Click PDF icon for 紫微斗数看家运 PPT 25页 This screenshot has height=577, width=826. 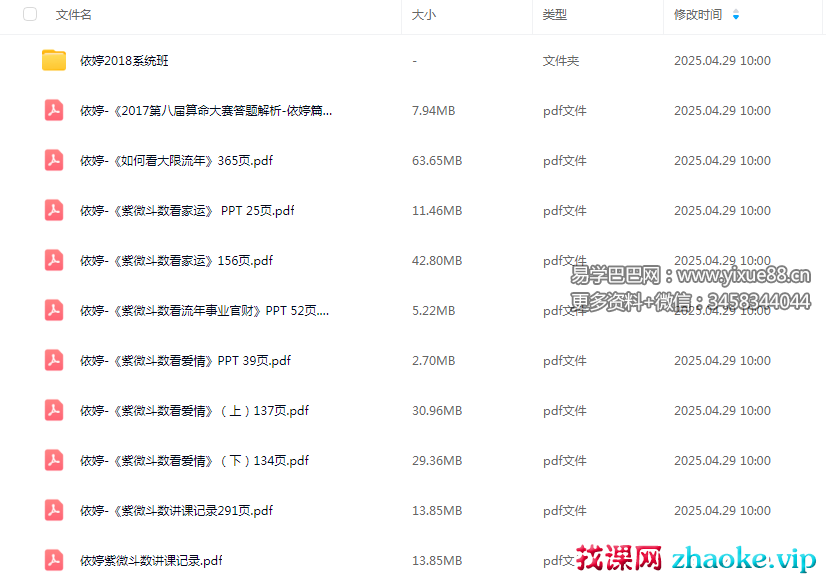pos(54,211)
